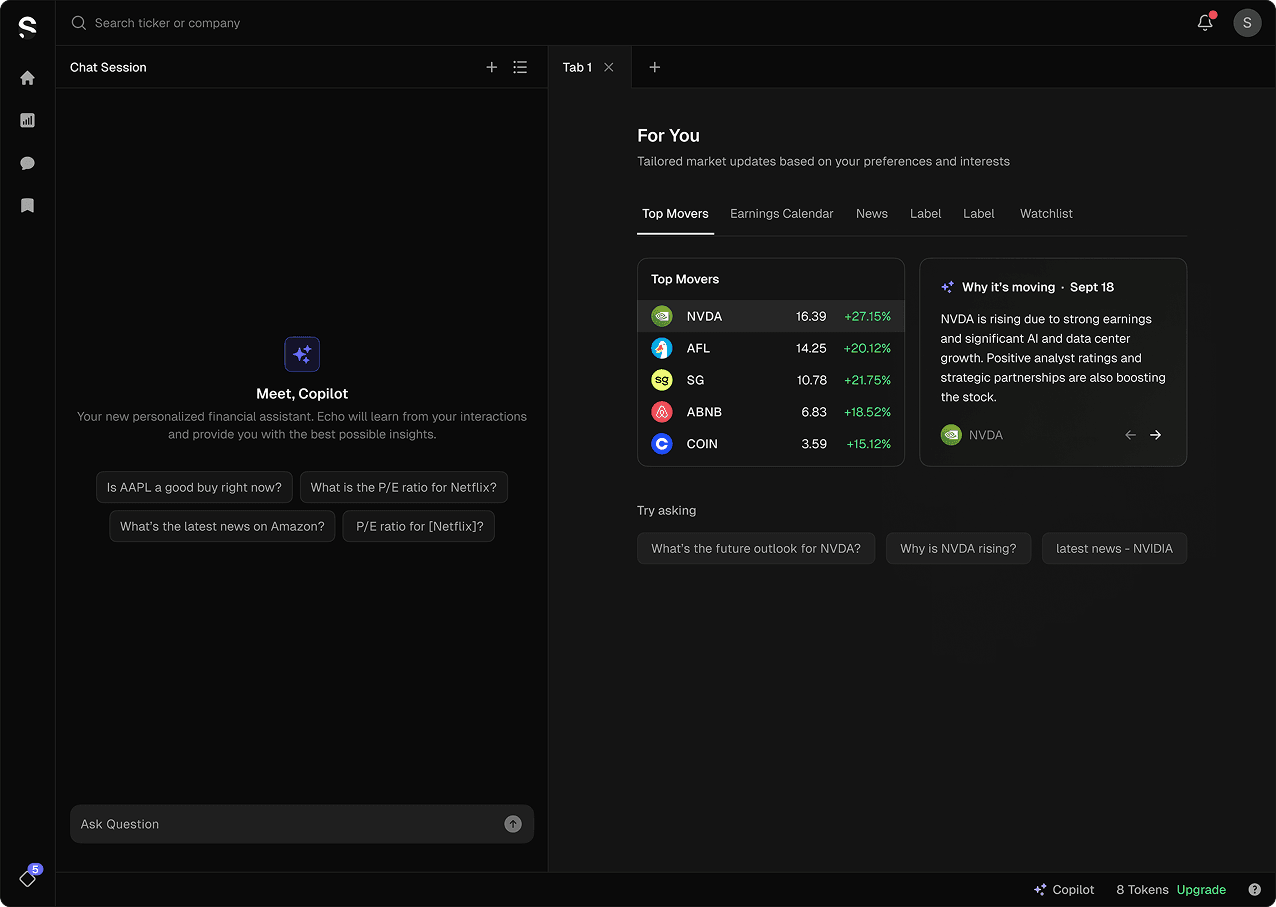Open the chat session list icon

pos(520,67)
